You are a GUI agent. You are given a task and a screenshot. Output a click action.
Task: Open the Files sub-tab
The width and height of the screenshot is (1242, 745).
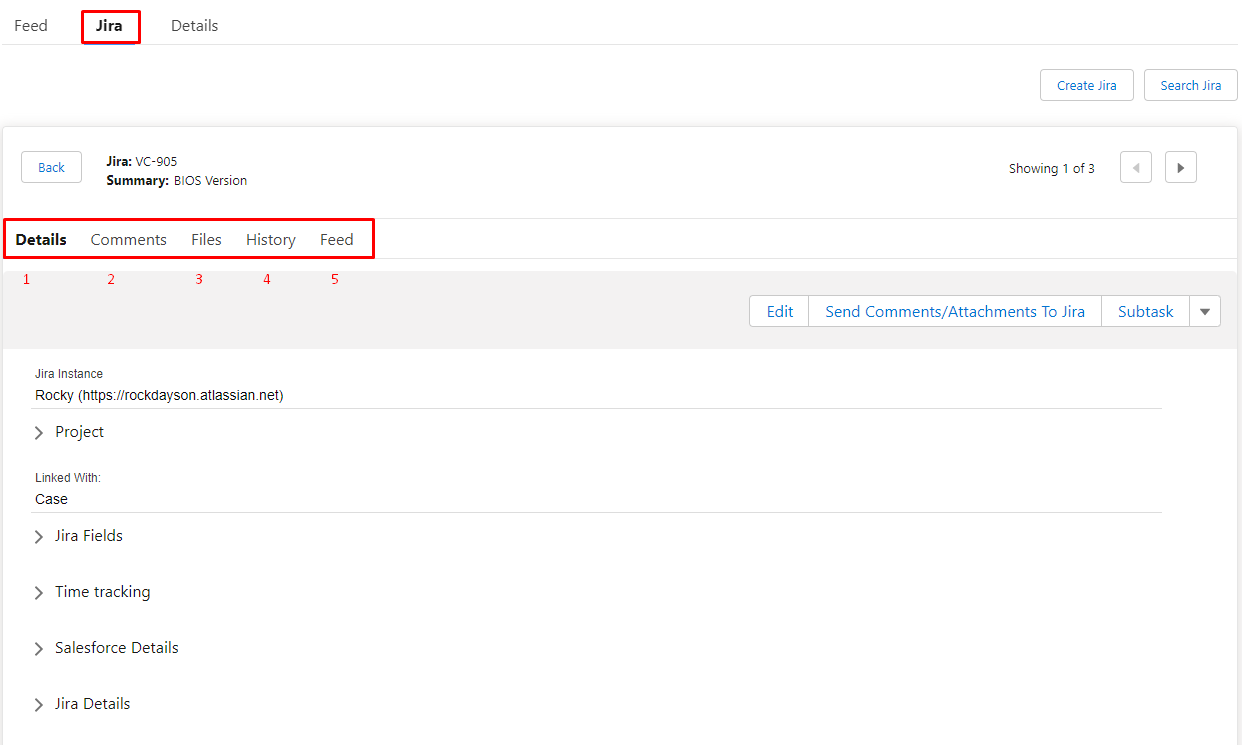tap(206, 239)
